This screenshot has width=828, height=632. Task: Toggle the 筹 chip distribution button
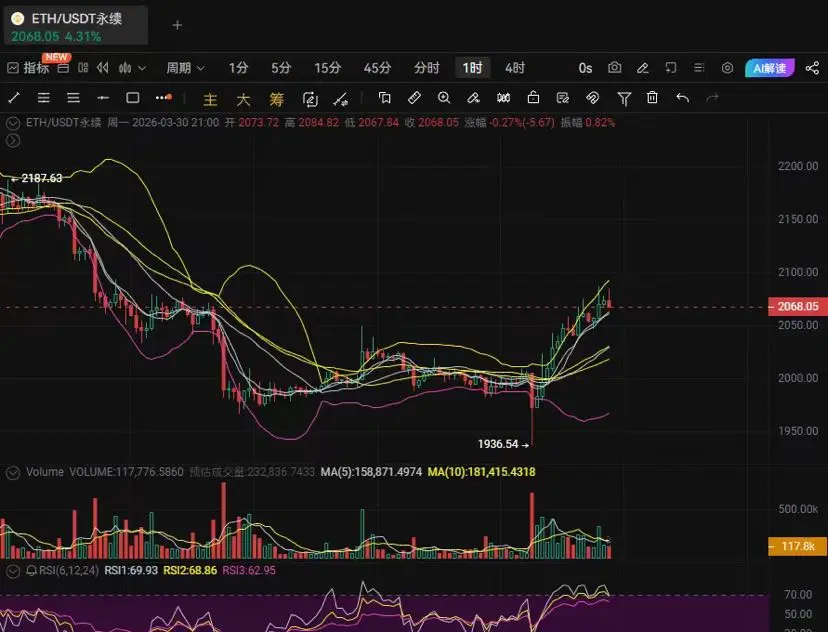coord(276,99)
